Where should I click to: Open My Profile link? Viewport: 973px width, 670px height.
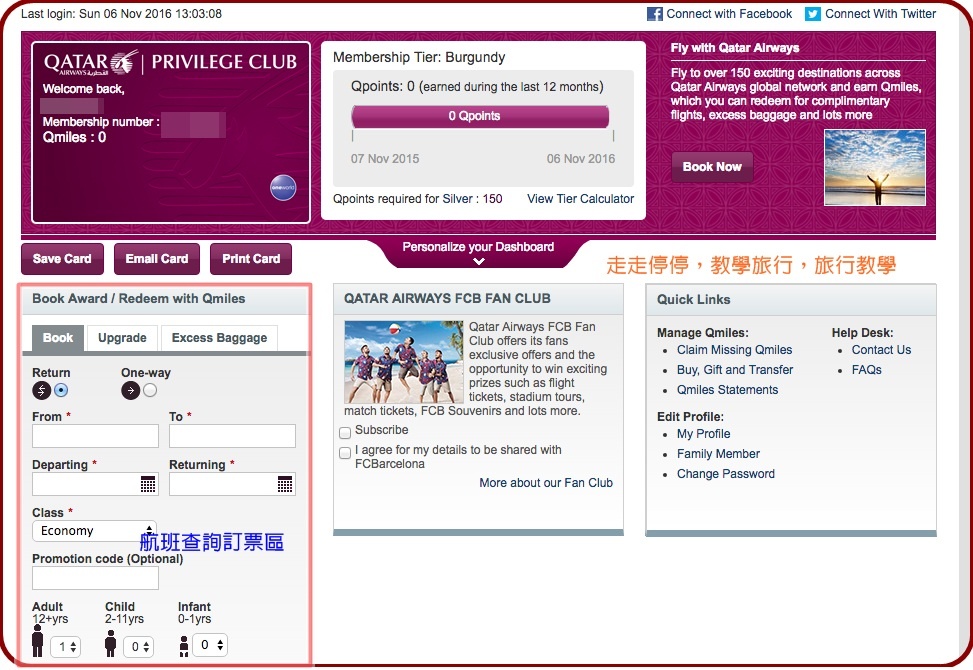coord(703,434)
